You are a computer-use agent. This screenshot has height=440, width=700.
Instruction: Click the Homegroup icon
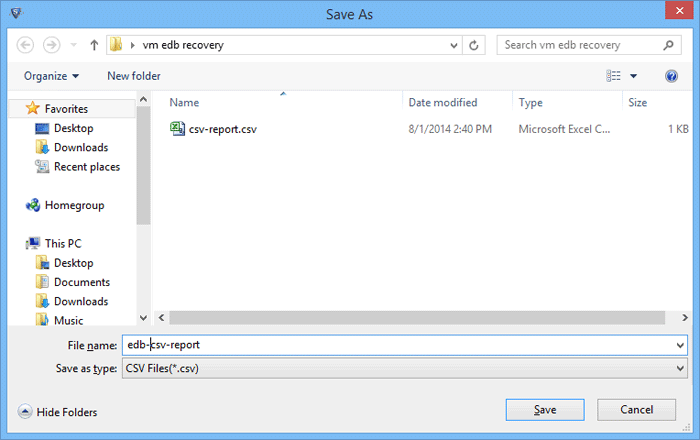(x=33, y=205)
